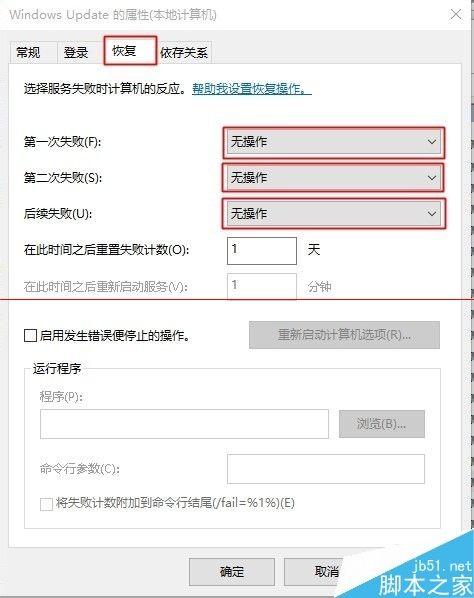Toggle 将失败计数附加到命令行结尾 checkbox

[x=47, y=504]
